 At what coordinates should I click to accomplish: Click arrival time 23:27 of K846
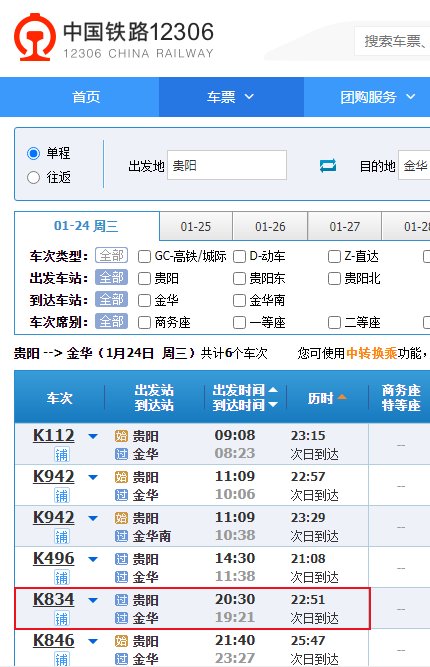235,658
